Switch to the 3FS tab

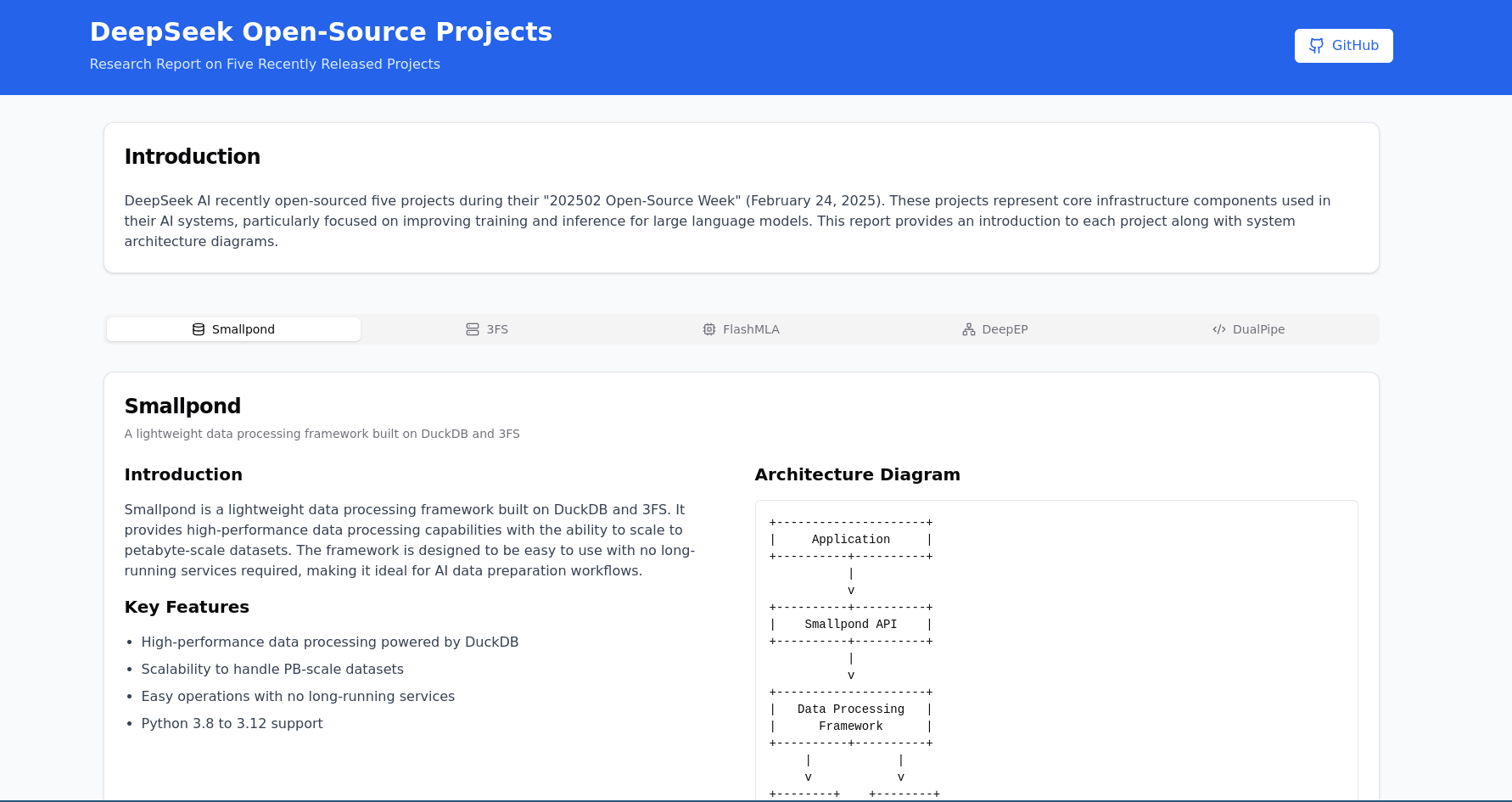[x=487, y=329]
